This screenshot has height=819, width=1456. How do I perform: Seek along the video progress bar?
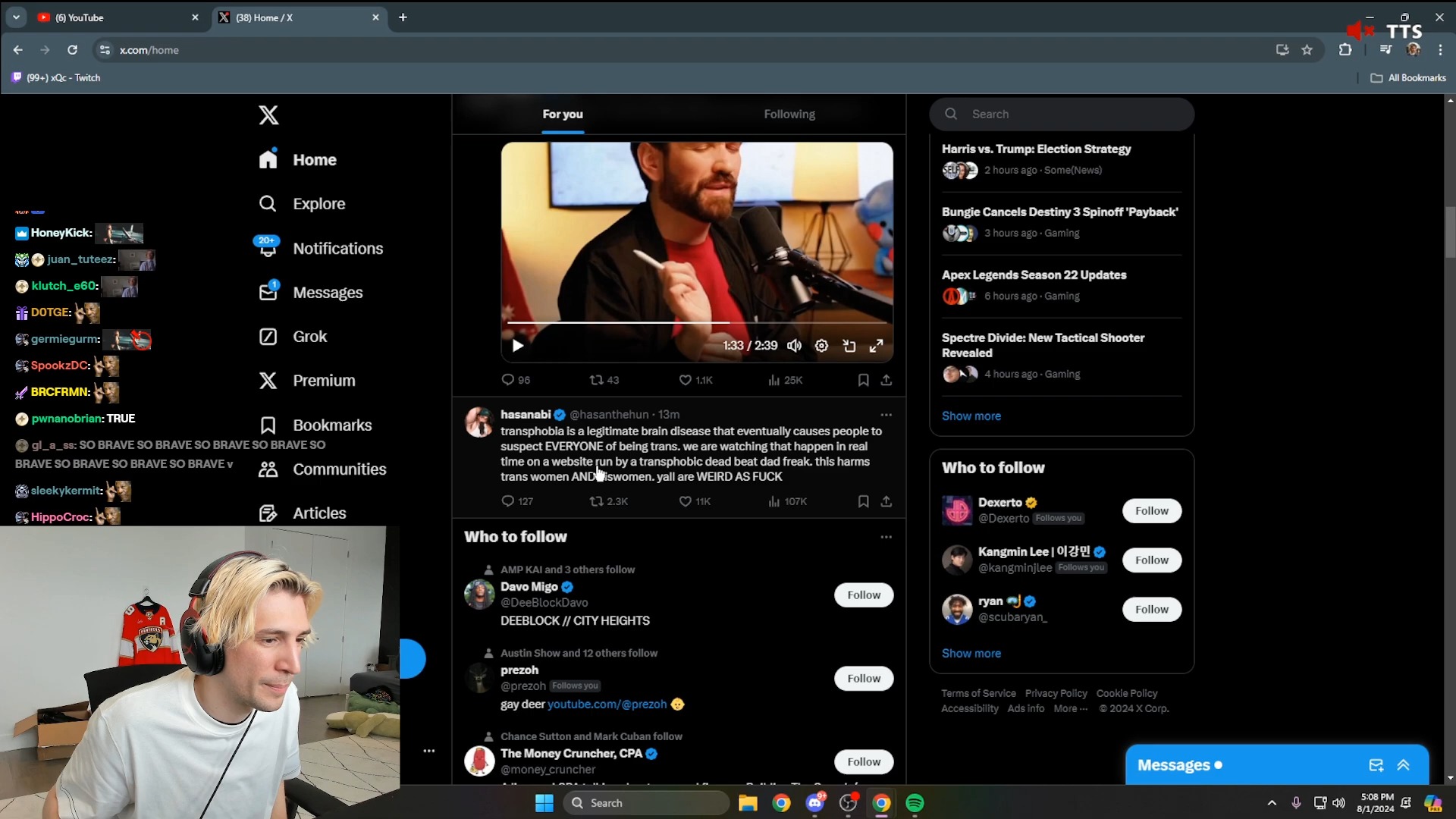697,322
